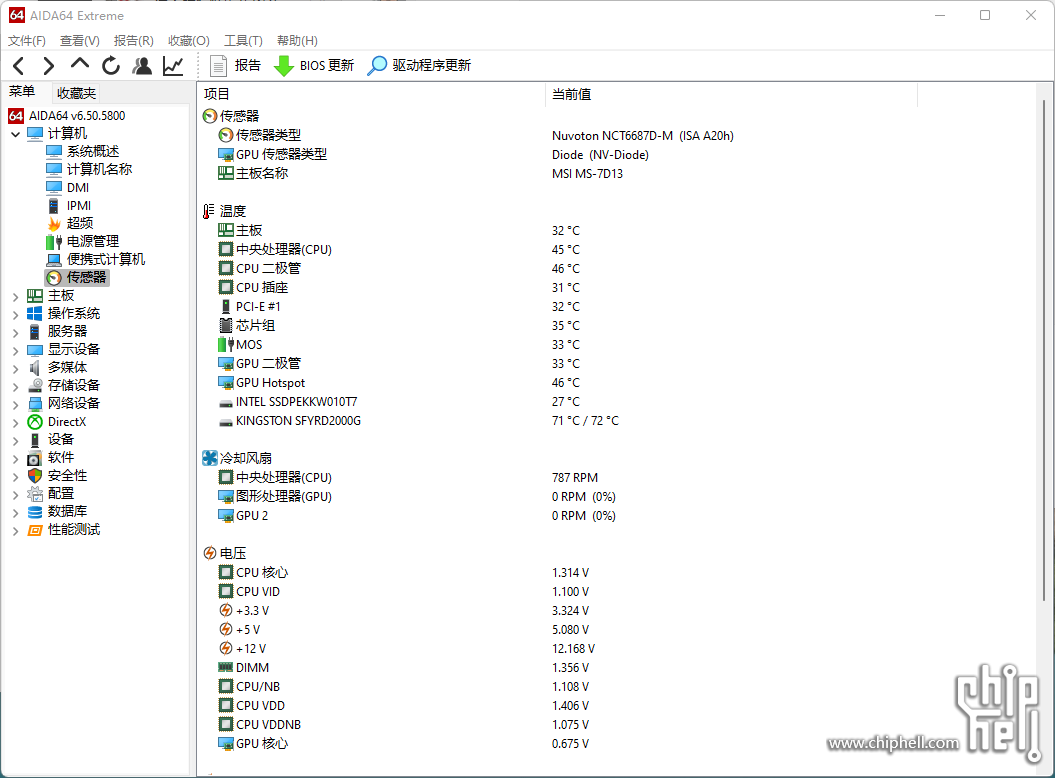The image size is (1055, 778).
Task: Go back with the left arrow toolbar icon
Action: (19, 65)
